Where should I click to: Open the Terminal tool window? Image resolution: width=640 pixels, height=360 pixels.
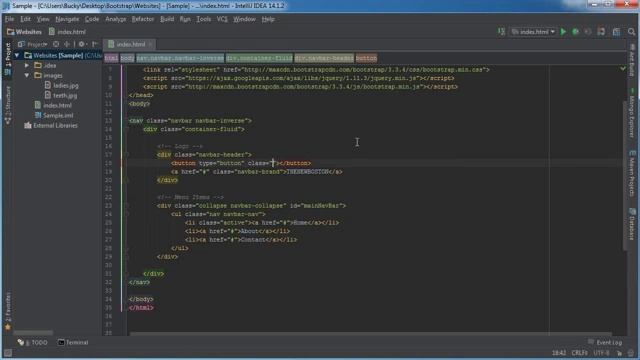[73, 342]
